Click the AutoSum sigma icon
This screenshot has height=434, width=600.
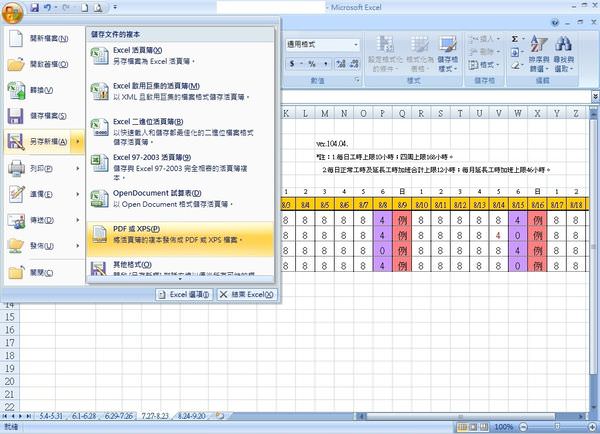tap(515, 39)
